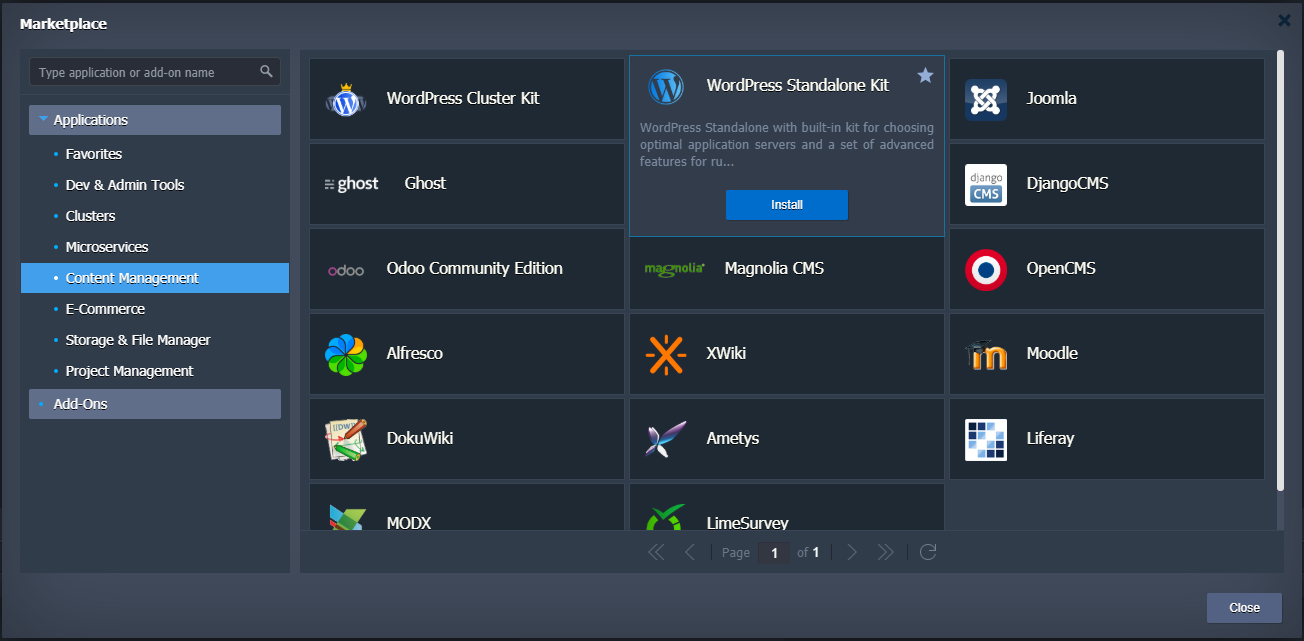Click the OpenCMS red circle logo
Screen dimensions: 1304x641
click(x=985, y=269)
